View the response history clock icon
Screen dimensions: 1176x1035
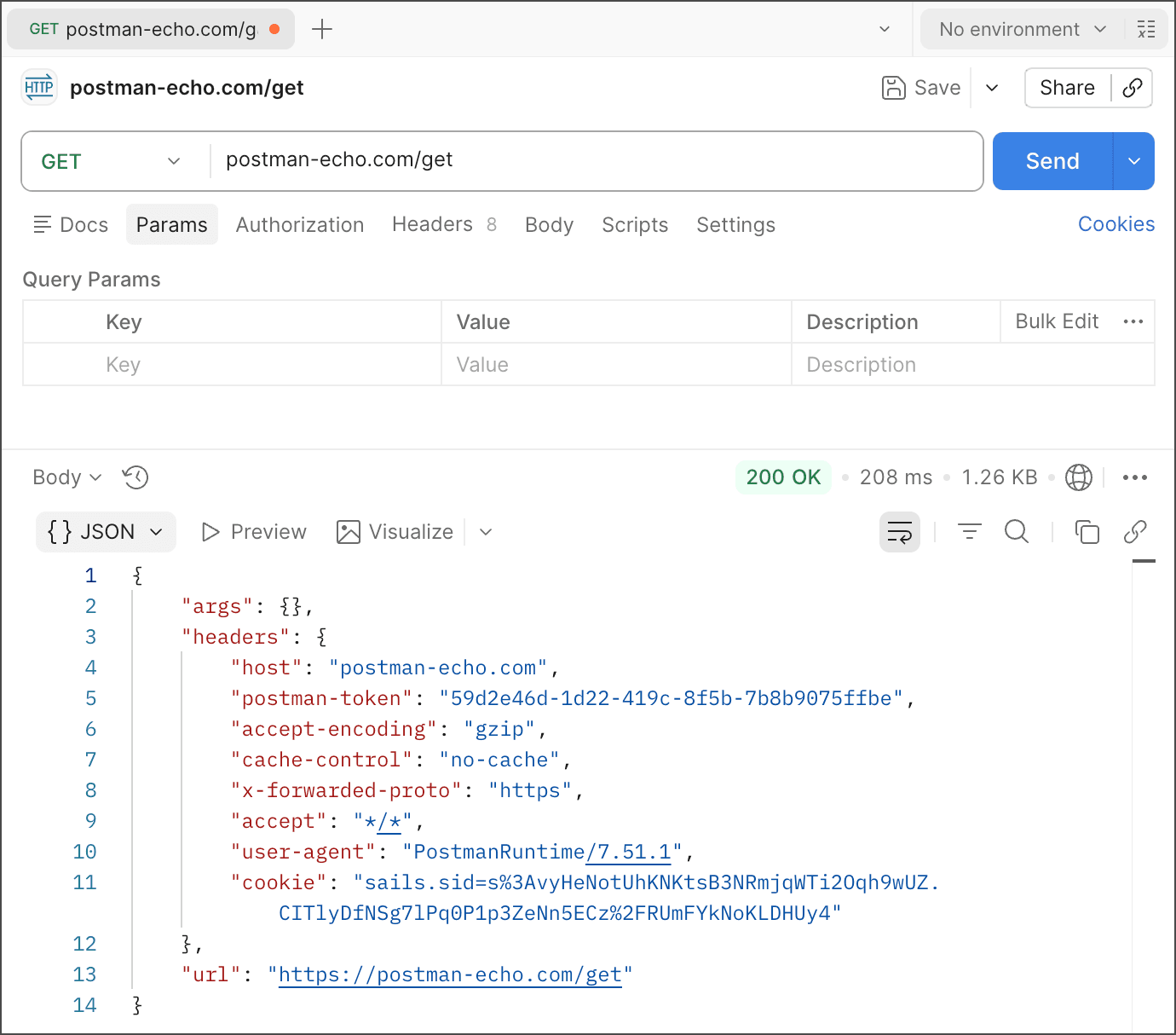(135, 477)
